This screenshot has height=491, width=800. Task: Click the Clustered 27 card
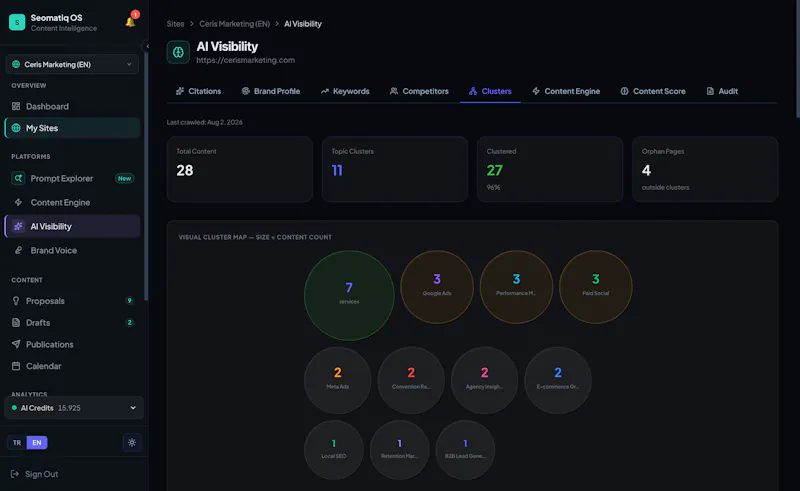(x=550, y=169)
